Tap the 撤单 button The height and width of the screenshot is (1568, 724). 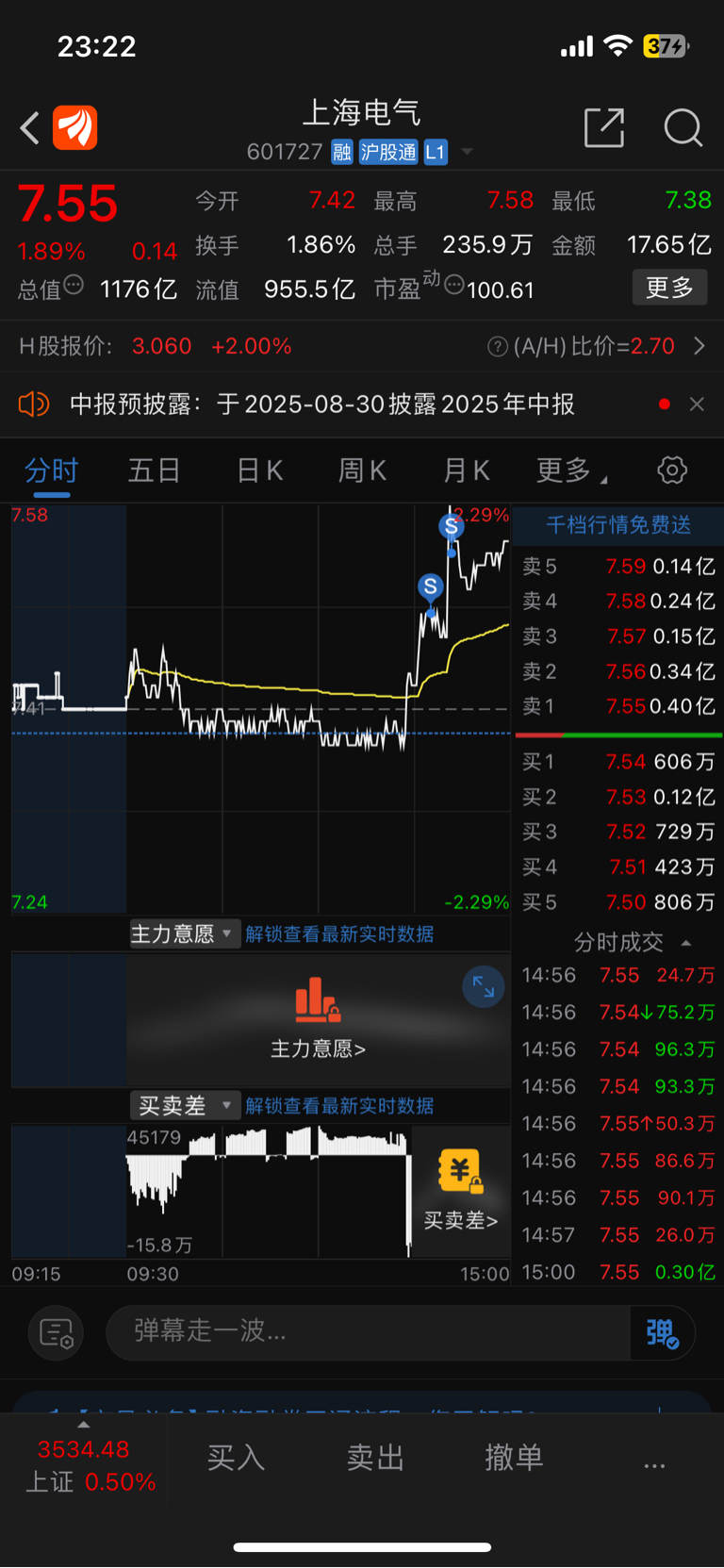tap(514, 1458)
